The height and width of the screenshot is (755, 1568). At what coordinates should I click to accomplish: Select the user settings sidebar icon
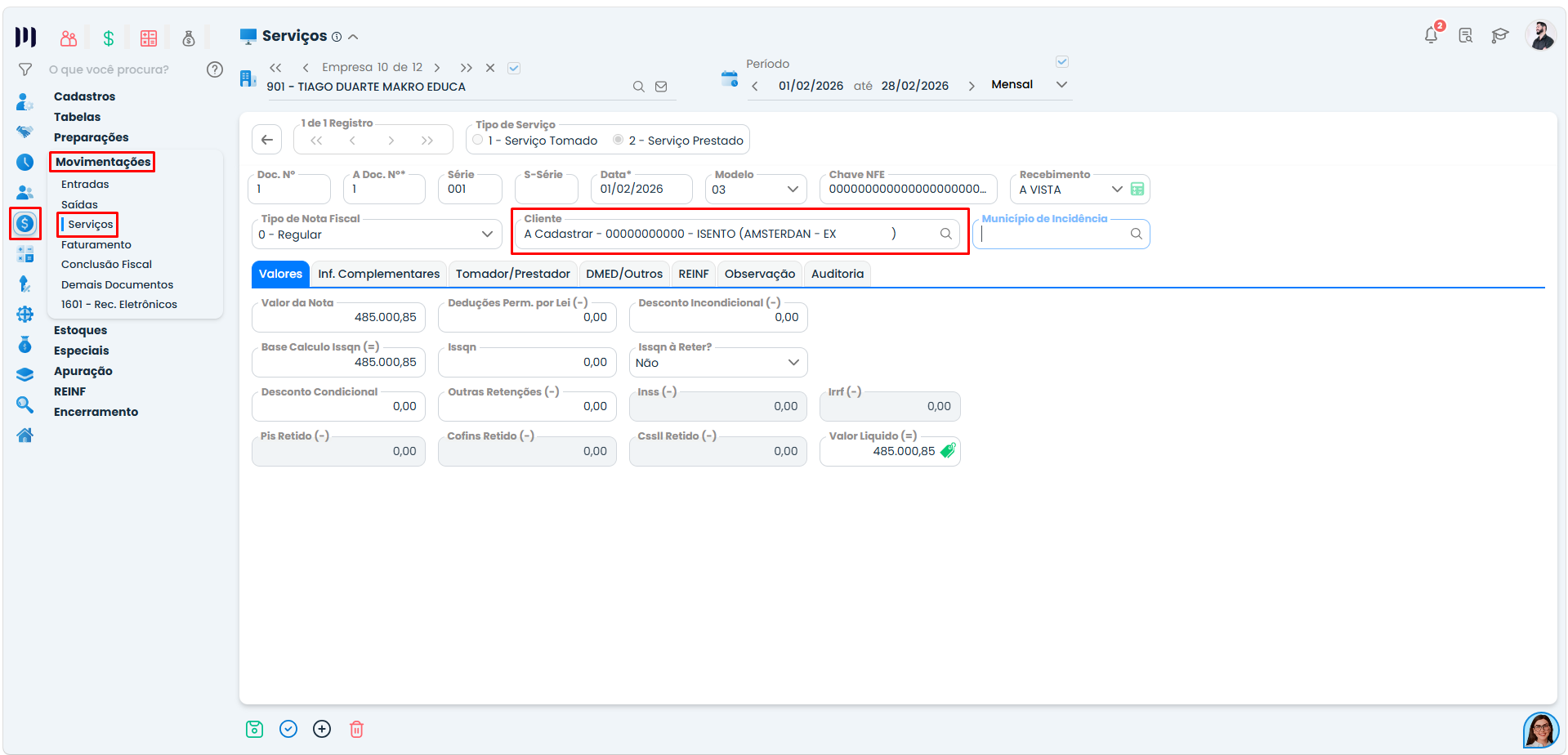pos(25,102)
